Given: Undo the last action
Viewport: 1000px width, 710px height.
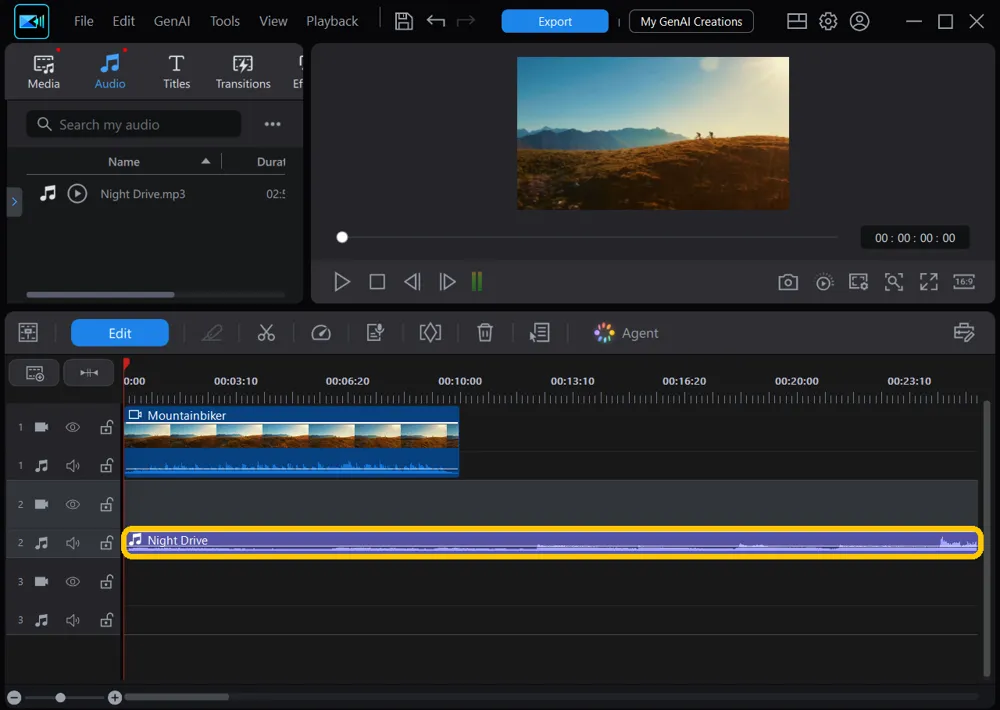Looking at the screenshot, I should coord(436,21).
